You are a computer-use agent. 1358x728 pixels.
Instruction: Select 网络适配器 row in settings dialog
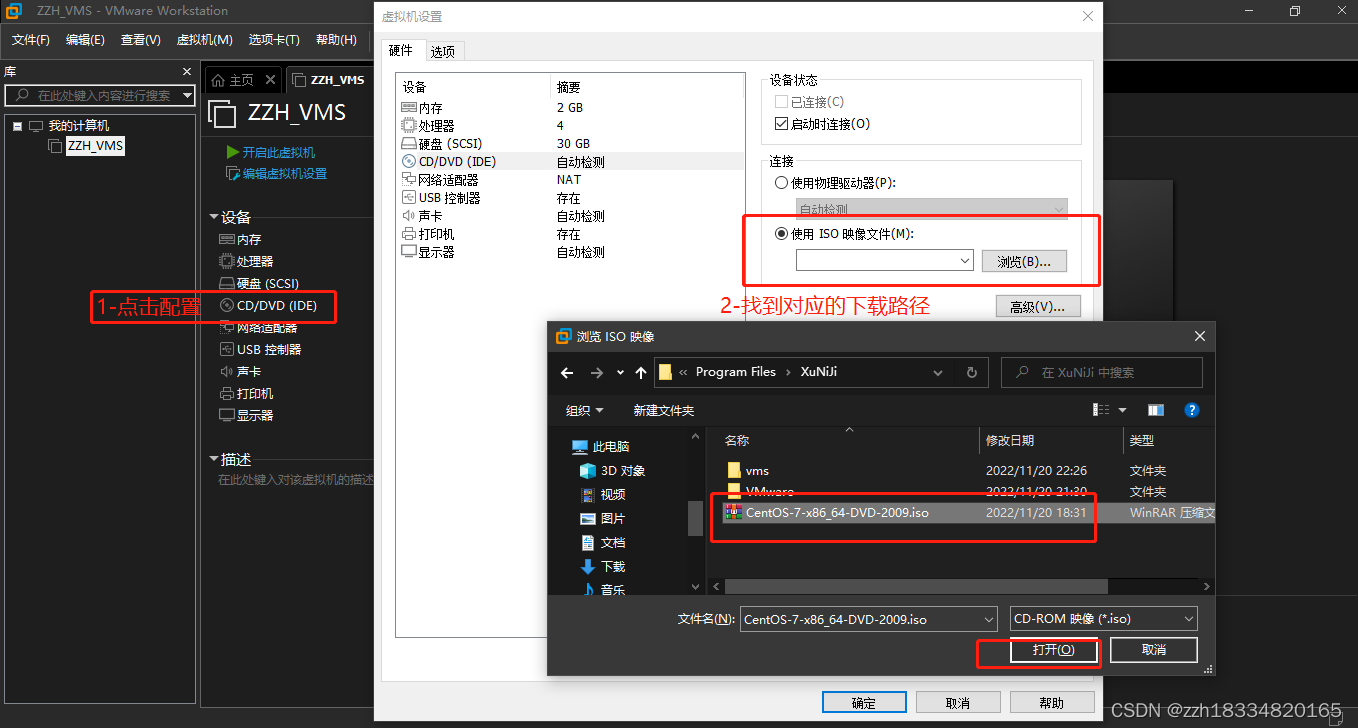tap(570, 179)
